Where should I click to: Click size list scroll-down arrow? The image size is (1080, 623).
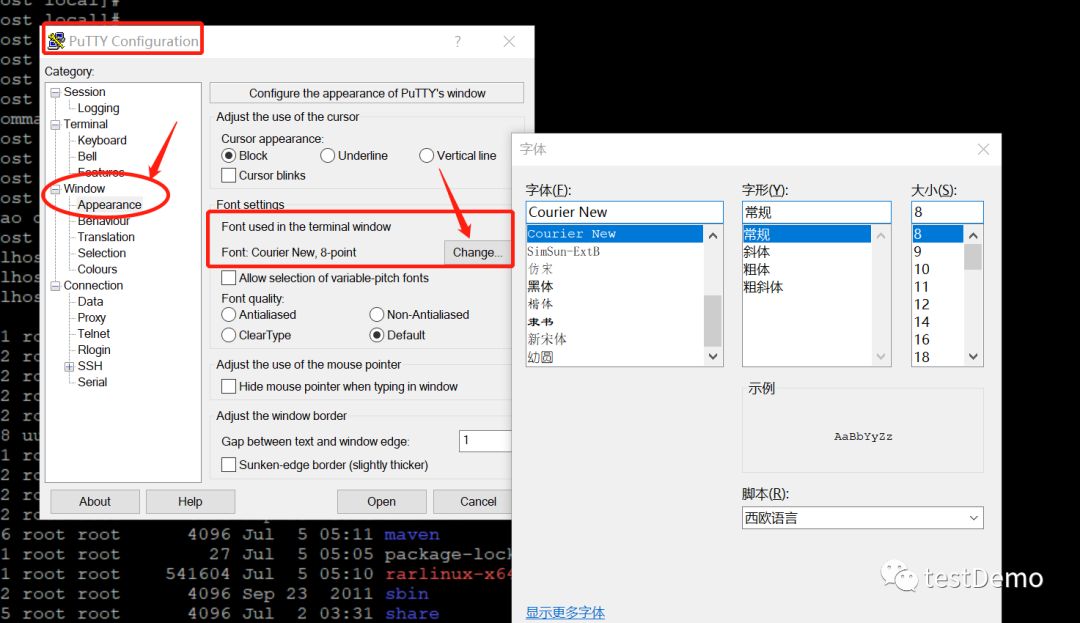click(973, 357)
